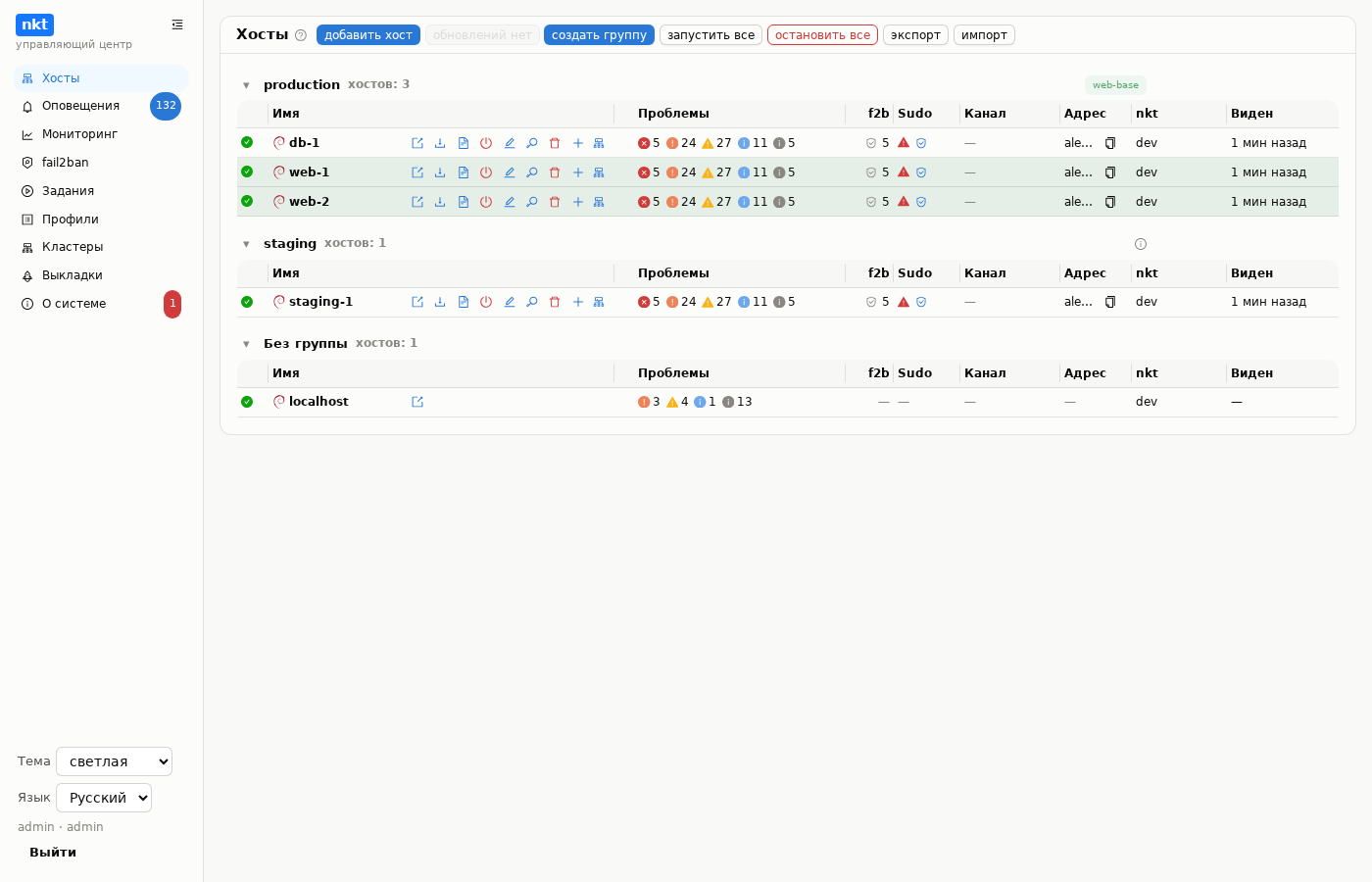Delete staging-1 host via trash icon
The image size is (1372, 882).
(x=555, y=302)
